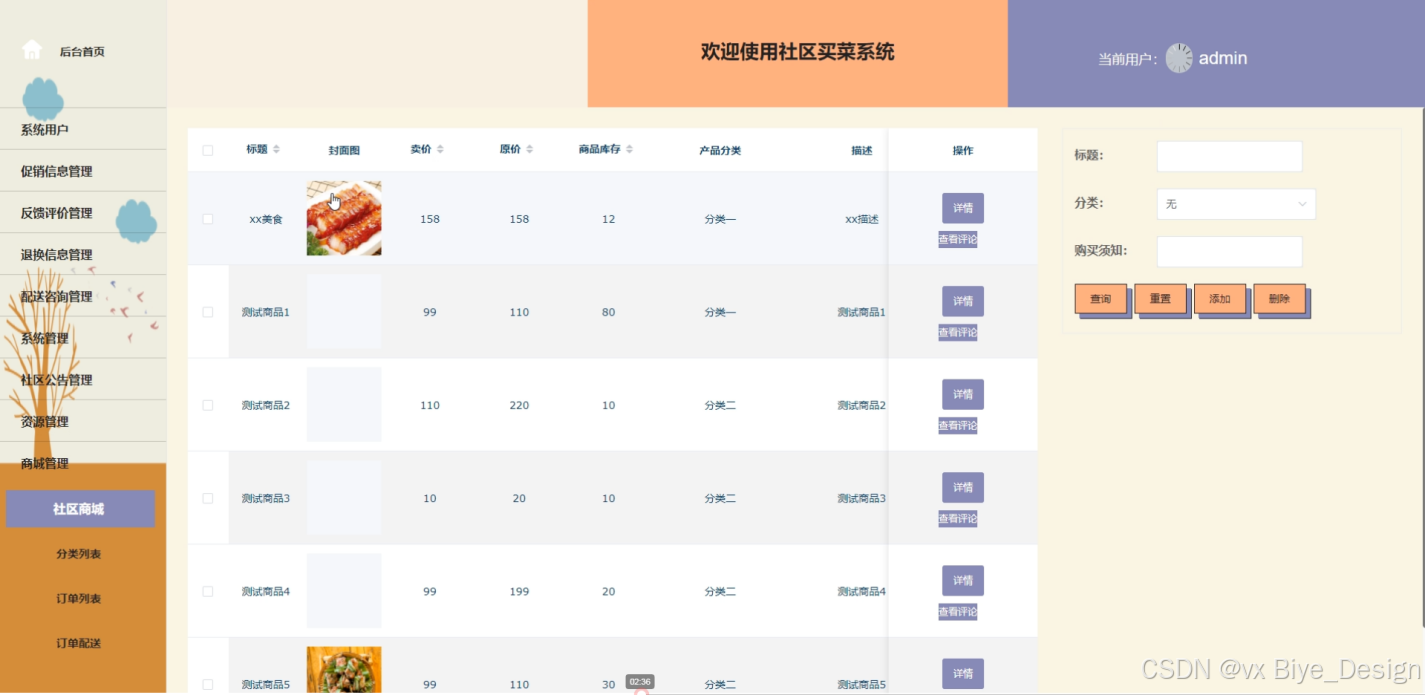Viewport: 1425px width, 695px height.
Task: Expand 社区公告管理 menu
Action: click(83, 380)
